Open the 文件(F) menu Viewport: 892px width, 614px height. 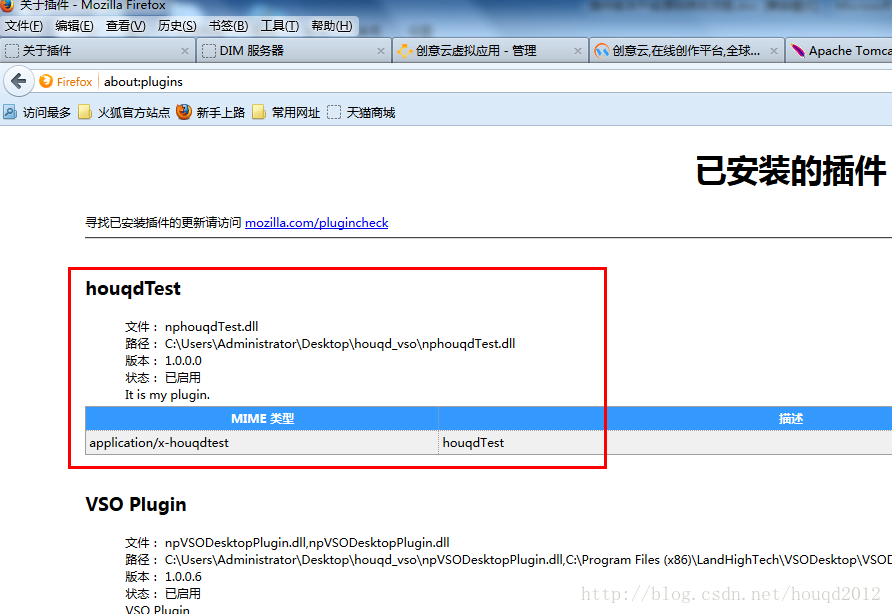coord(24,26)
